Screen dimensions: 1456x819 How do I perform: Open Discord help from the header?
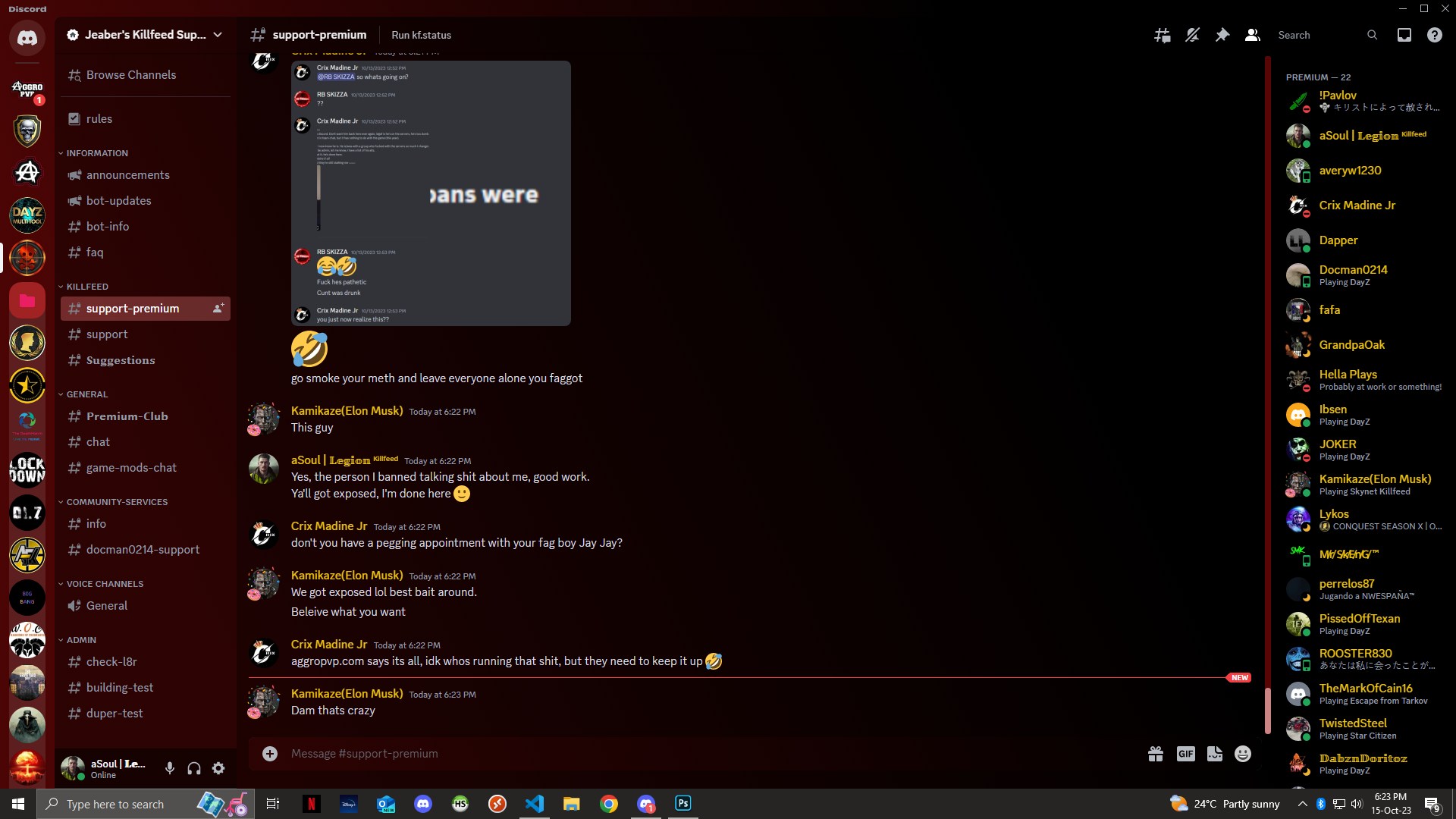pyautogui.click(x=1435, y=35)
